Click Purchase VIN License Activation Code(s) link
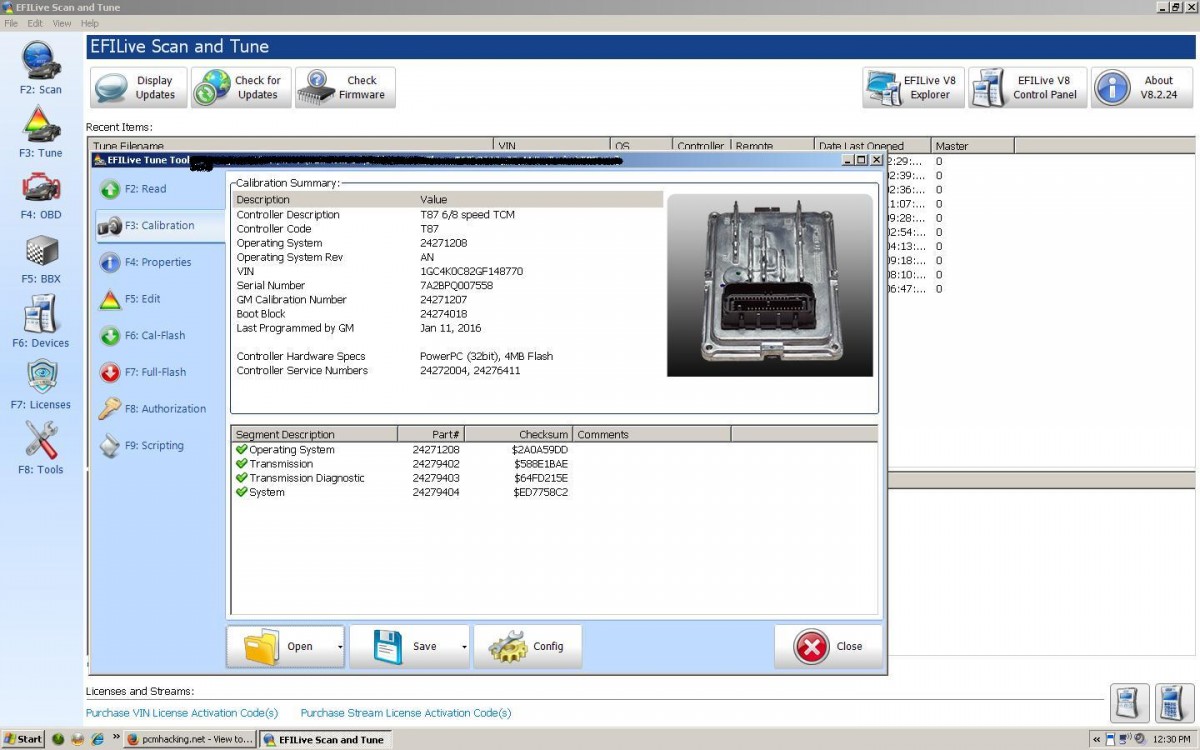 pos(182,713)
